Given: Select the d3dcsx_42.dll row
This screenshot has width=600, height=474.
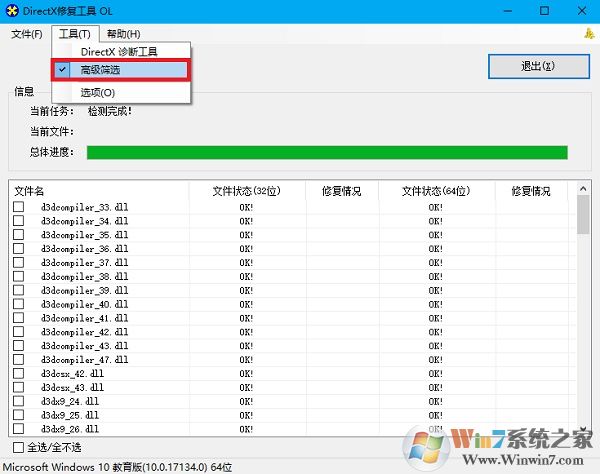Looking at the screenshot, I should [x=72, y=373].
